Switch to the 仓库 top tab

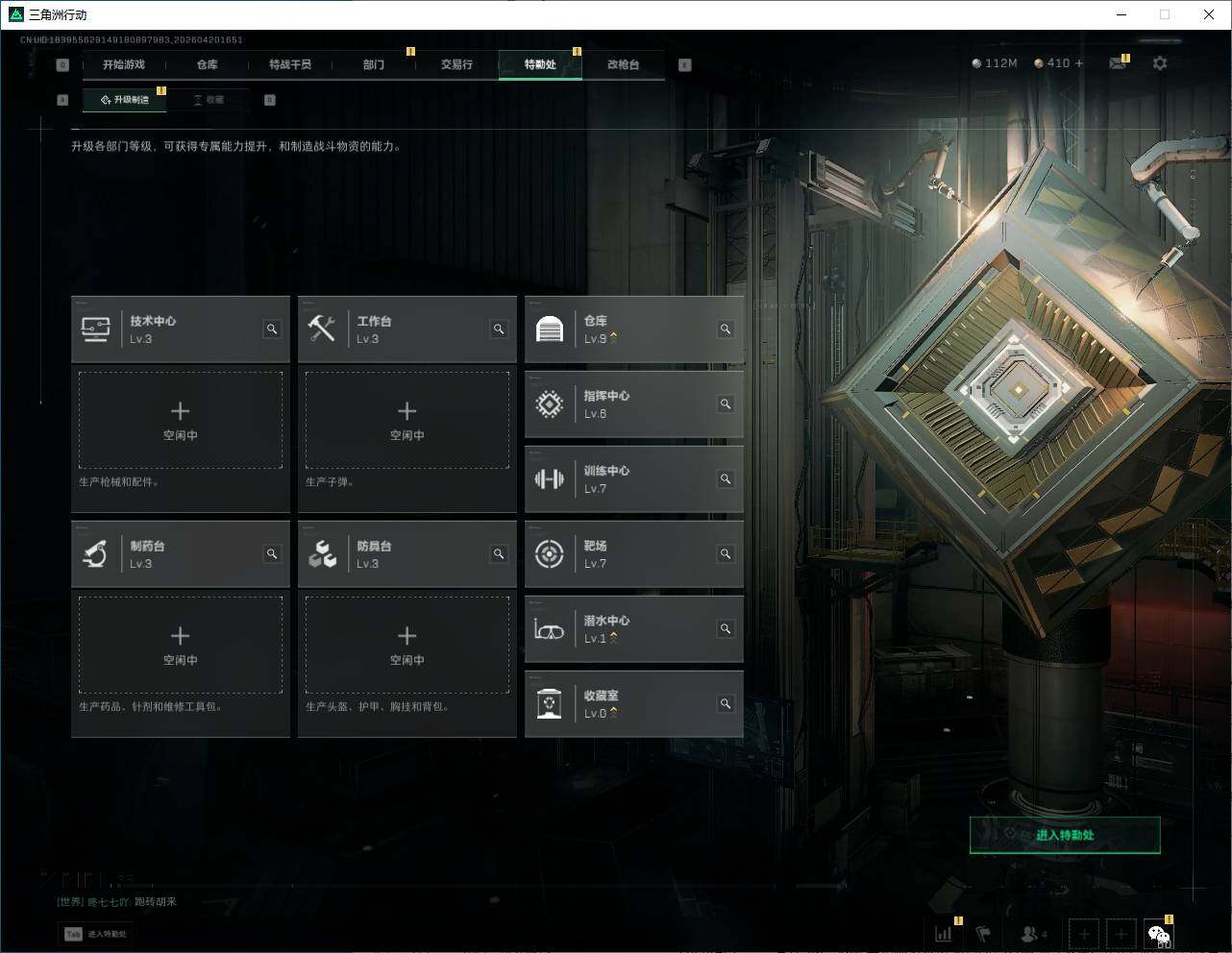(208, 64)
